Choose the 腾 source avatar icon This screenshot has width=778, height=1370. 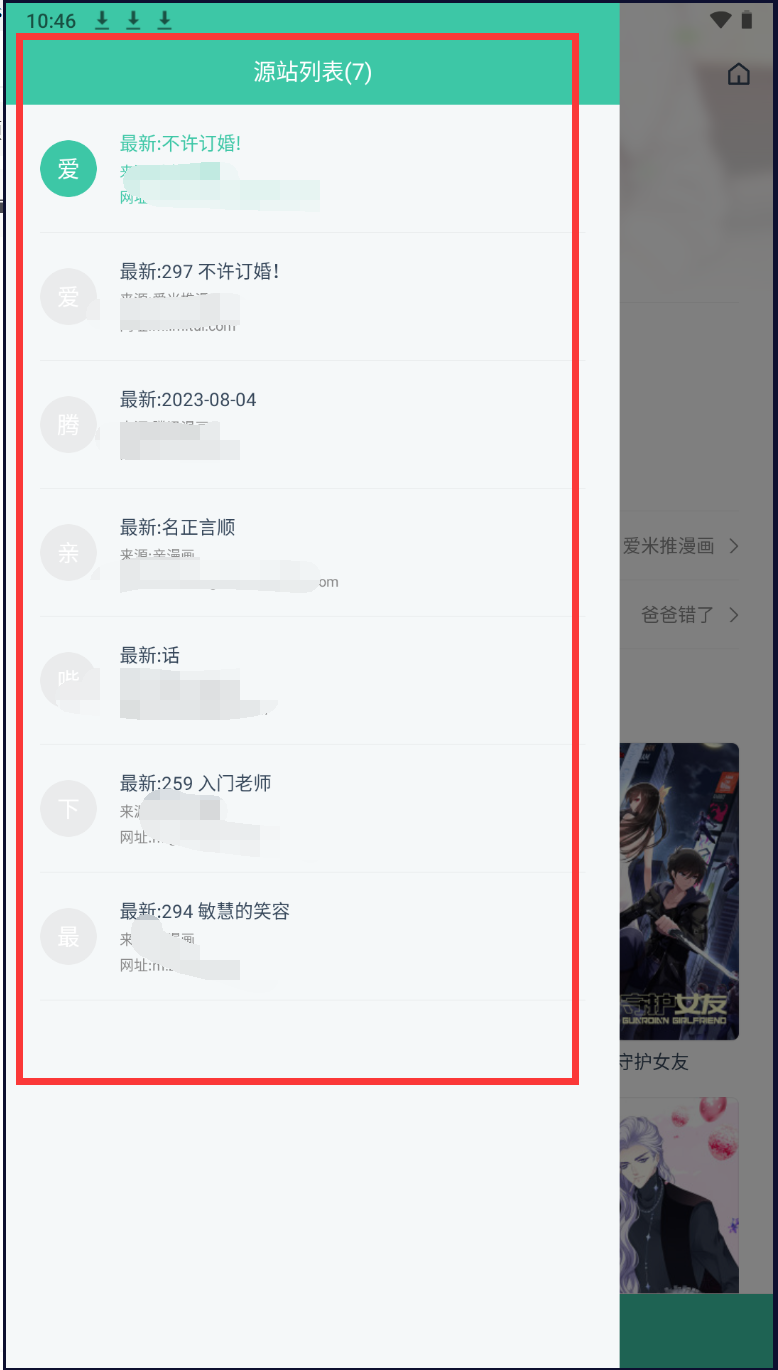point(68,425)
